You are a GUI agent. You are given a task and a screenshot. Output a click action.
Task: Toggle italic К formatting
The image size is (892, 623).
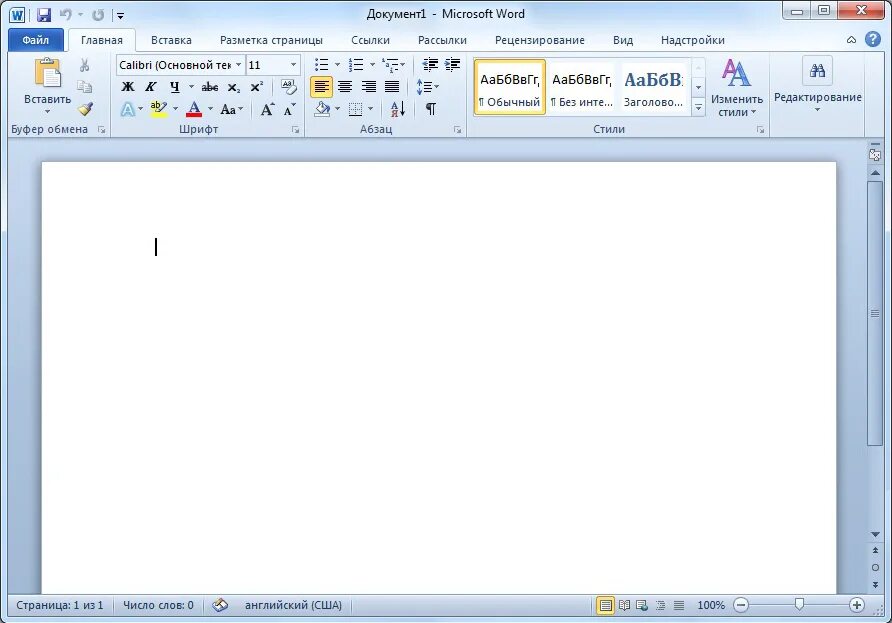click(151, 86)
